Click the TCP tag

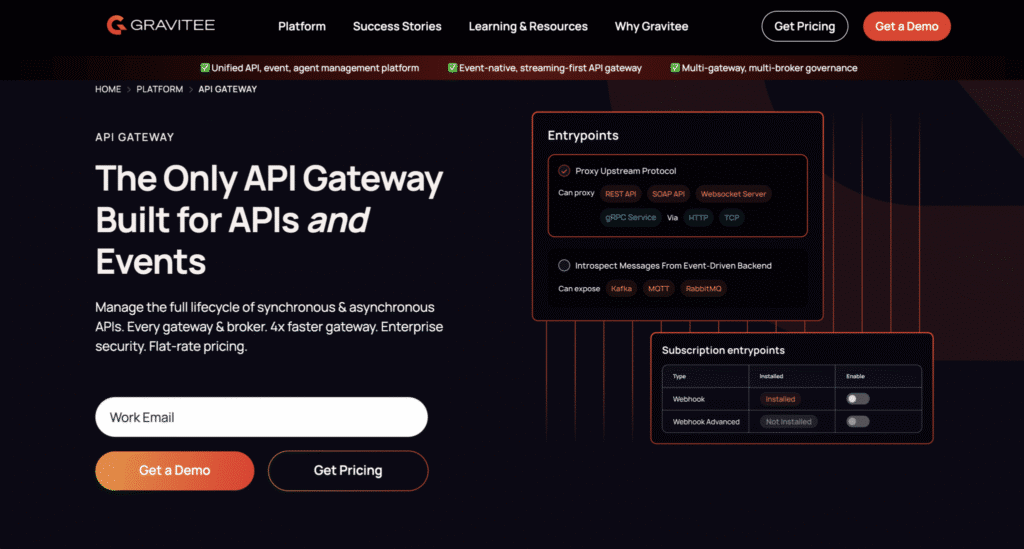click(x=731, y=218)
